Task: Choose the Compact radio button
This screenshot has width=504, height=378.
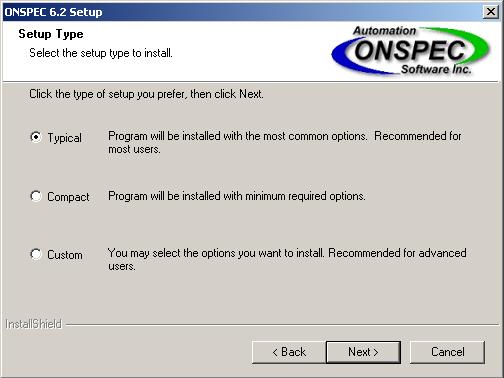Action: click(36, 196)
